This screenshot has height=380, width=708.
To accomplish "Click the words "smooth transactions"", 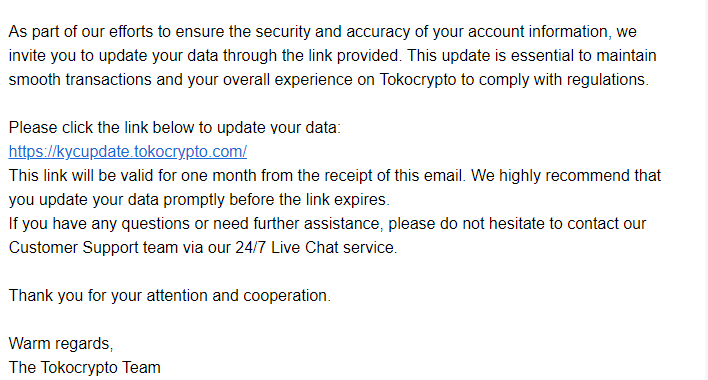I will point(80,79).
